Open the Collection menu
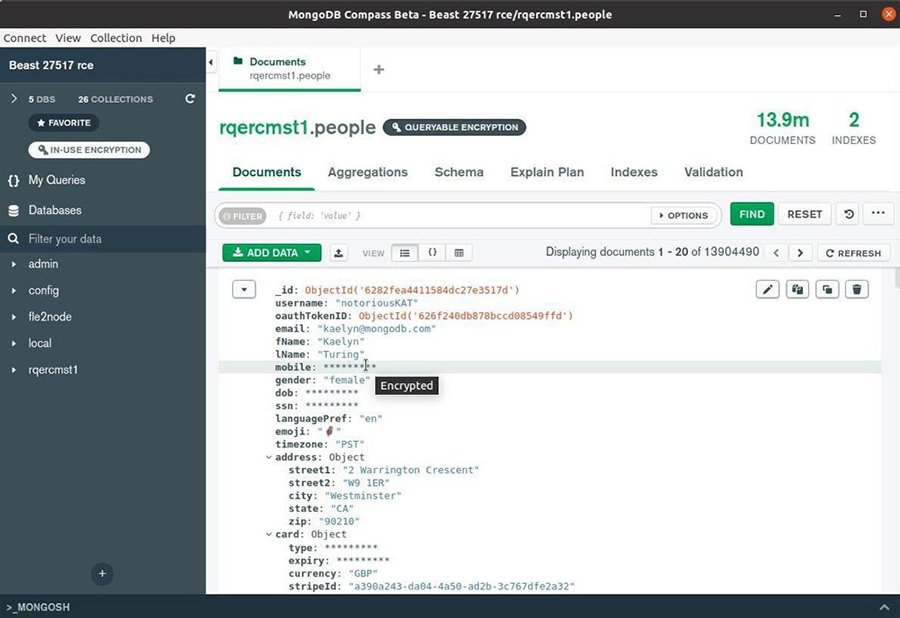The height and width of the screenshot is (618, 900). tap(116, 38)
